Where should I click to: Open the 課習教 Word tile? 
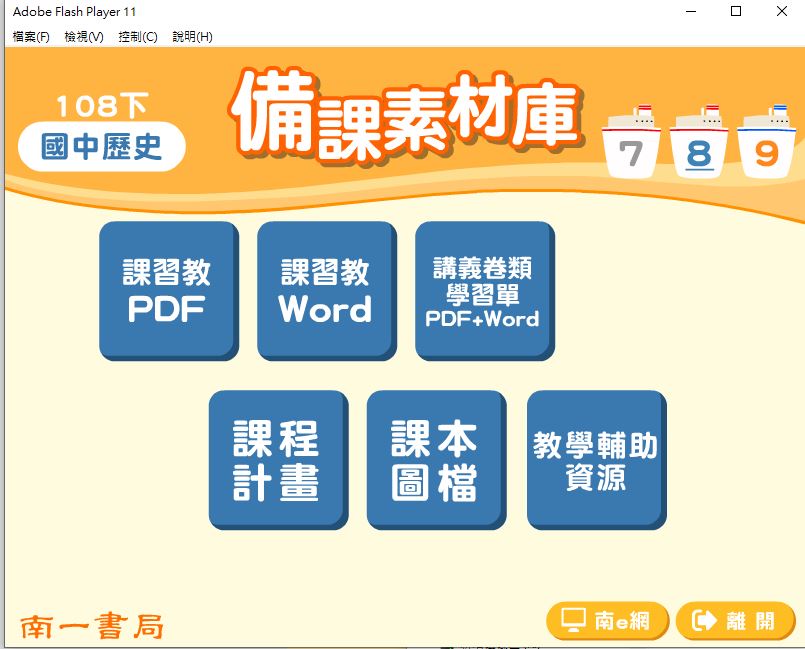point(326,290)
